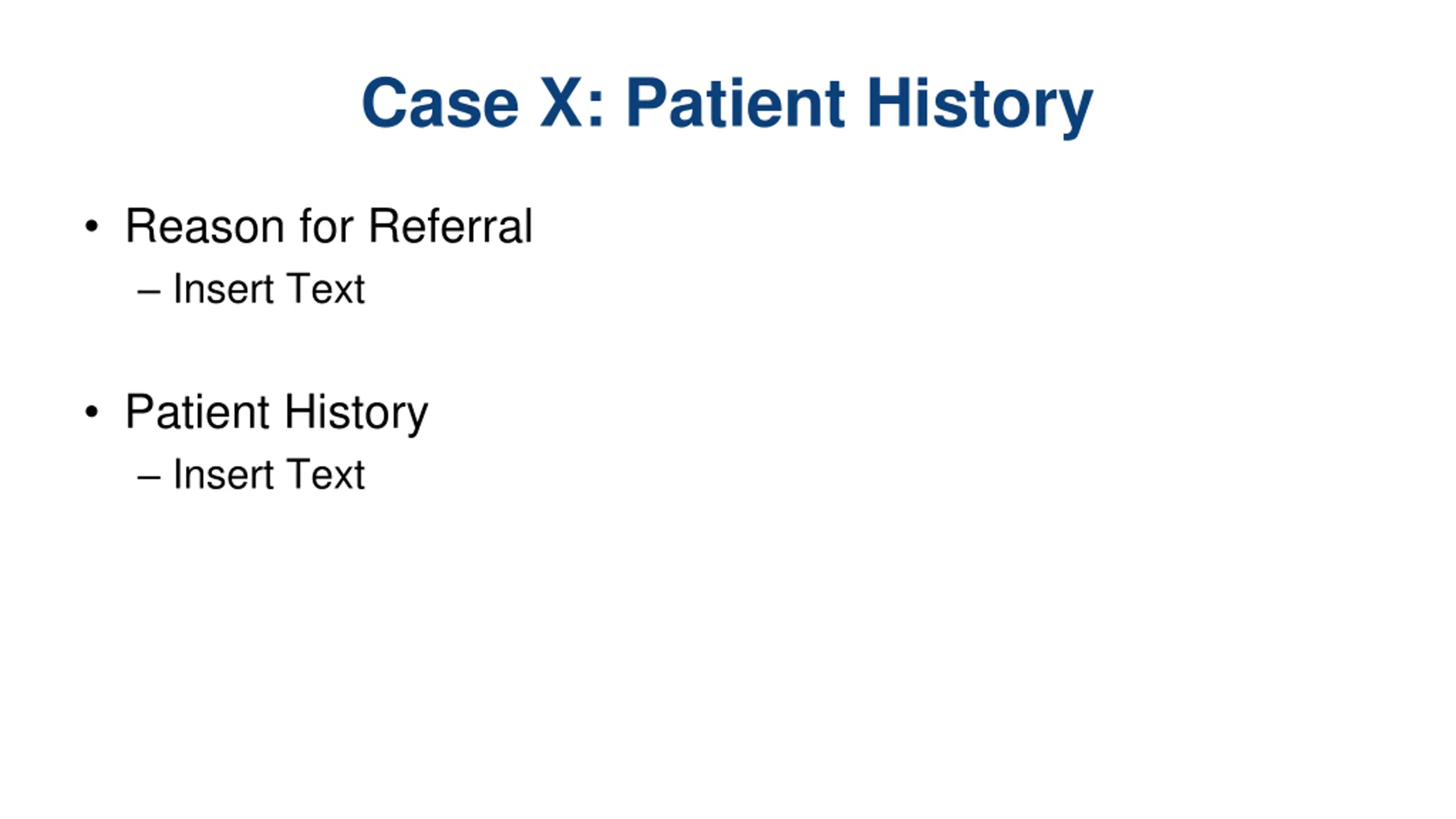Click the word 'Referral' in first bullet
This screenshot has width=1456, height=819.
coord(451,226)
